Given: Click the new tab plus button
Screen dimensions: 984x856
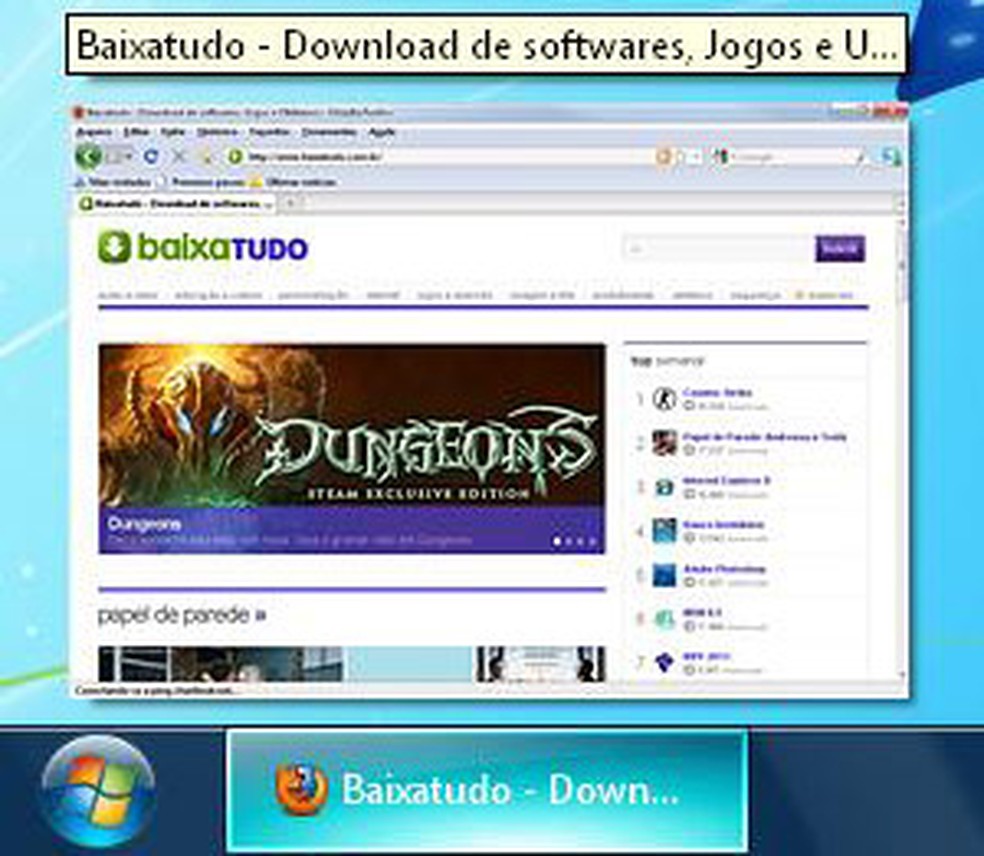Looking at the screenshot, I should pyautogui.click(x=291, y=203).
